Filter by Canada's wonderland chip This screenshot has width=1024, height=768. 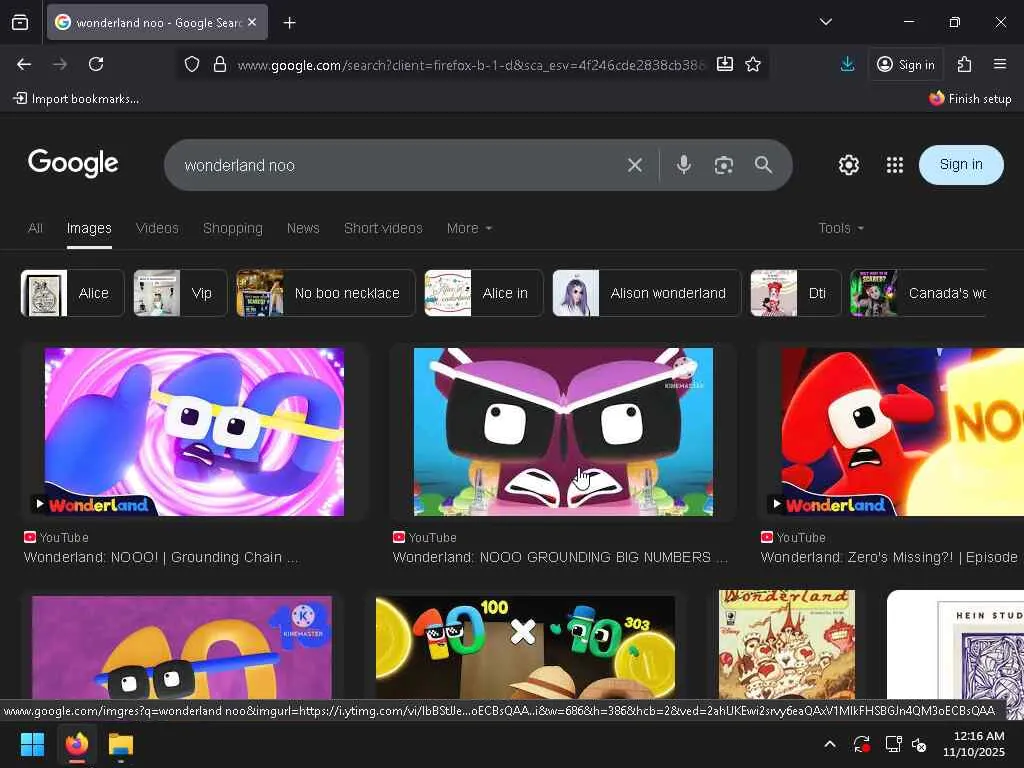[x=918, y=293]
